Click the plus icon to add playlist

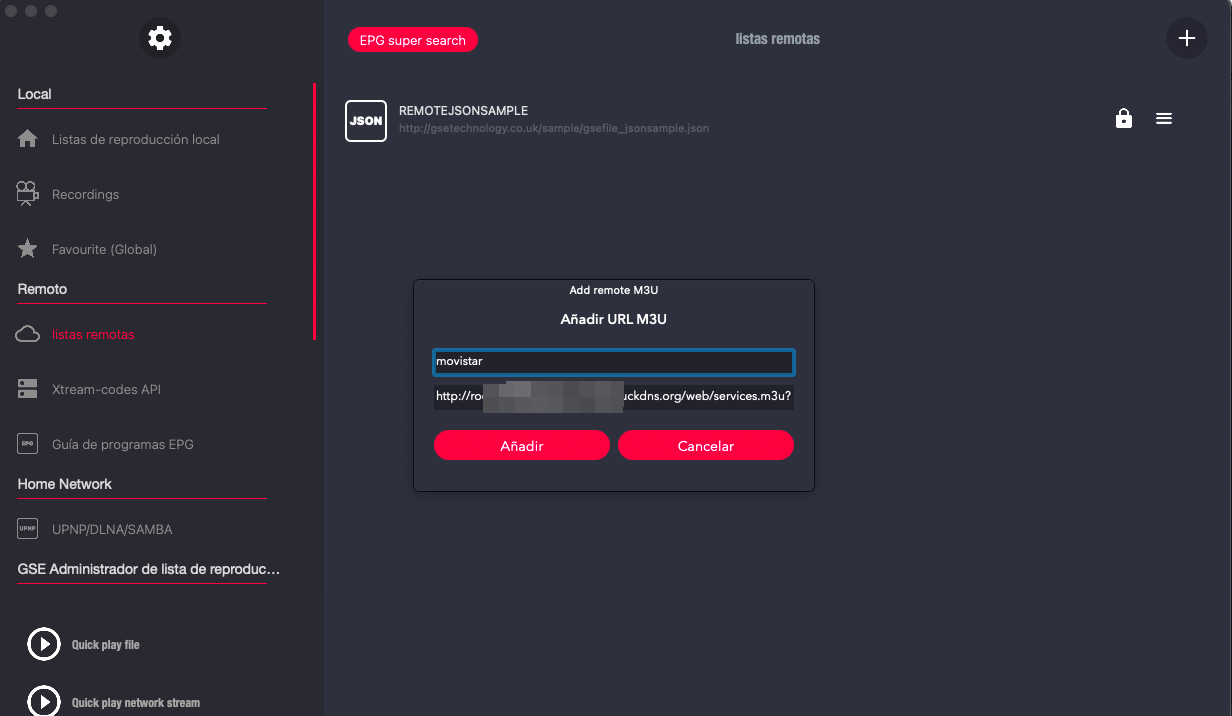[1186, 39]
